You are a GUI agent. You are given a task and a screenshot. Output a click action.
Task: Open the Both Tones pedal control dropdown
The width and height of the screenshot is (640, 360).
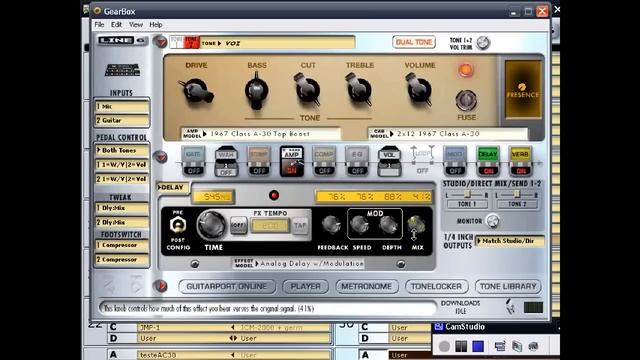tap(122, 150)
